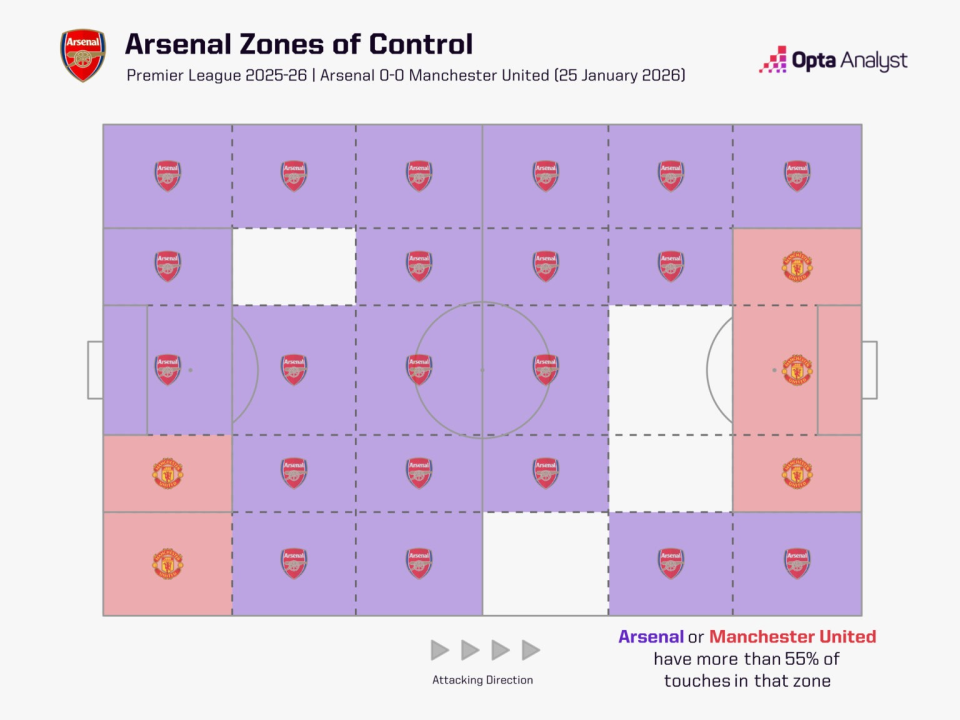Click the Opta Analyst logo

pos(833,60)
